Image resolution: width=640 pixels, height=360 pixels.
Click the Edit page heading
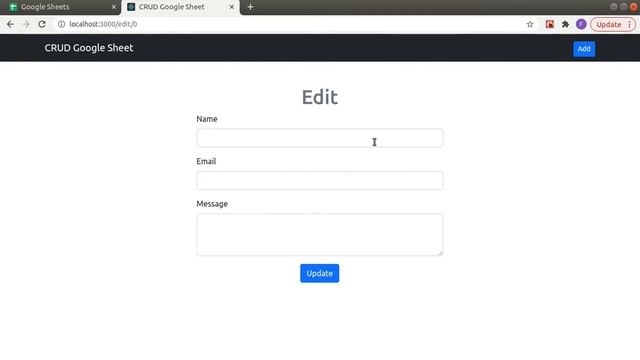320,97
